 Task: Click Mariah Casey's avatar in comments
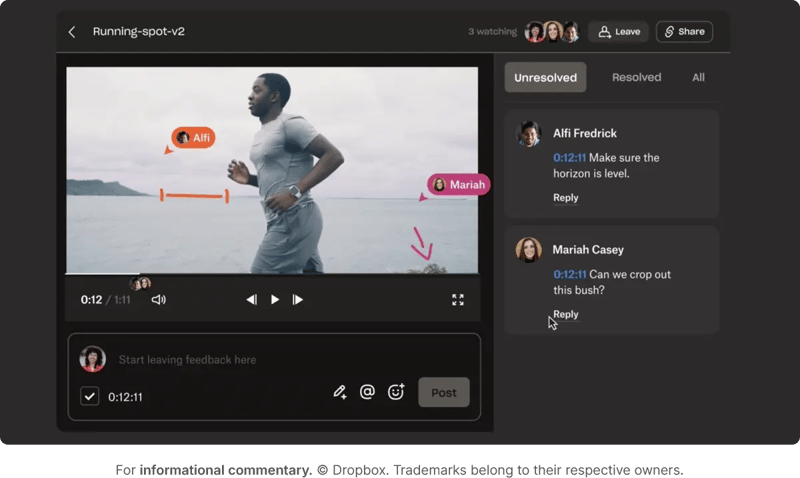[529, 250]
